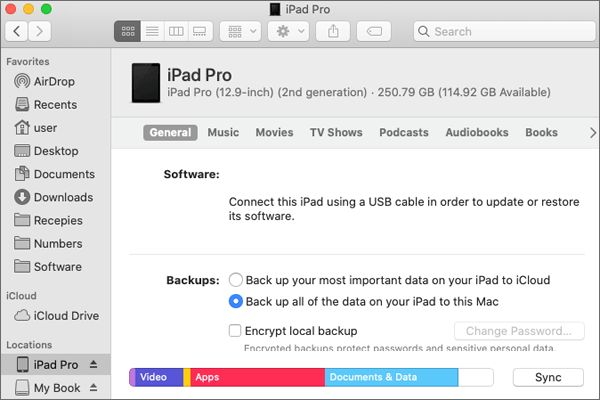Click the Apps segment in storage bar
The image size is (600, 400).
click(257, 377)
